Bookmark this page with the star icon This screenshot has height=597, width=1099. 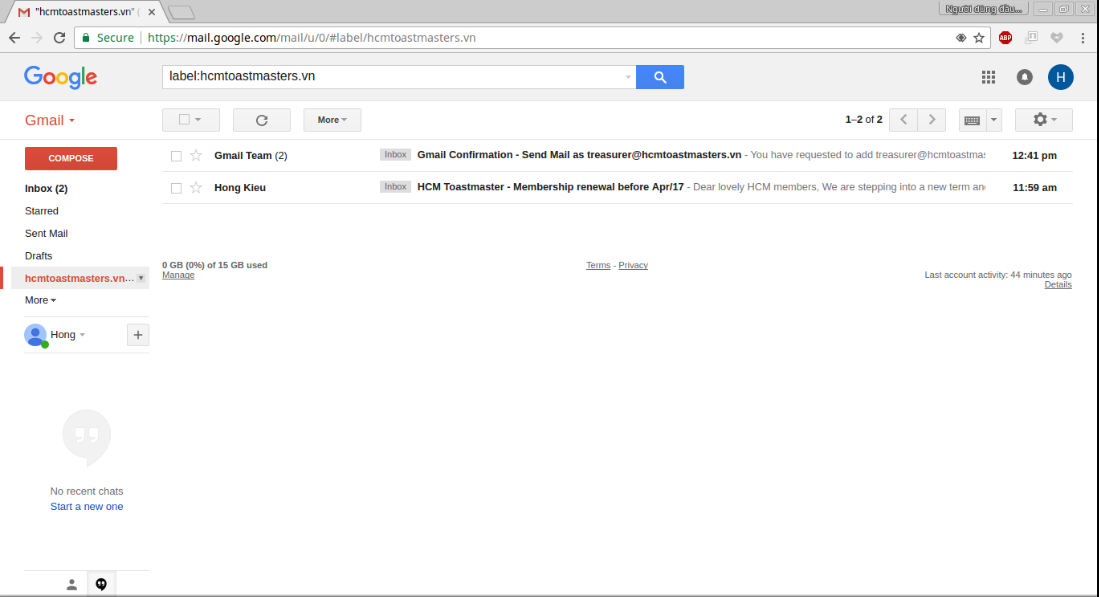tap(979, 38)
